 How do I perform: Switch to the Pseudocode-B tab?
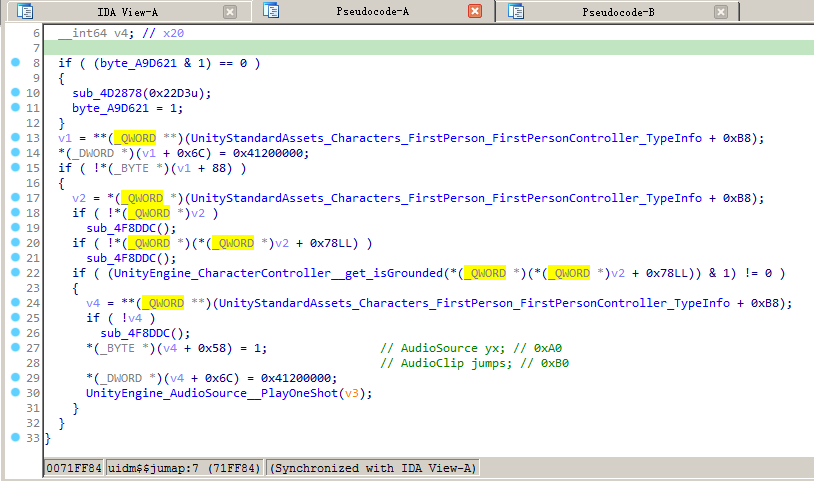(618, 12)
